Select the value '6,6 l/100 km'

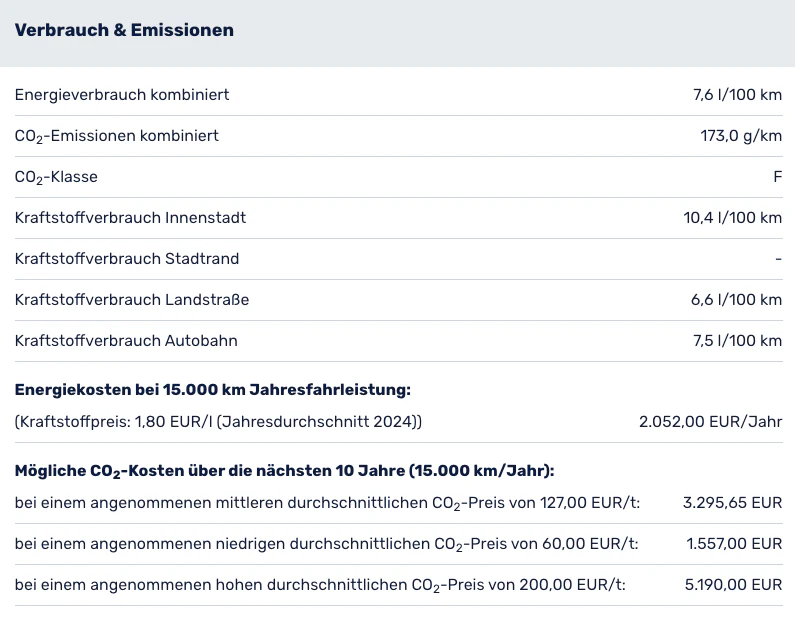click(736, 300)
